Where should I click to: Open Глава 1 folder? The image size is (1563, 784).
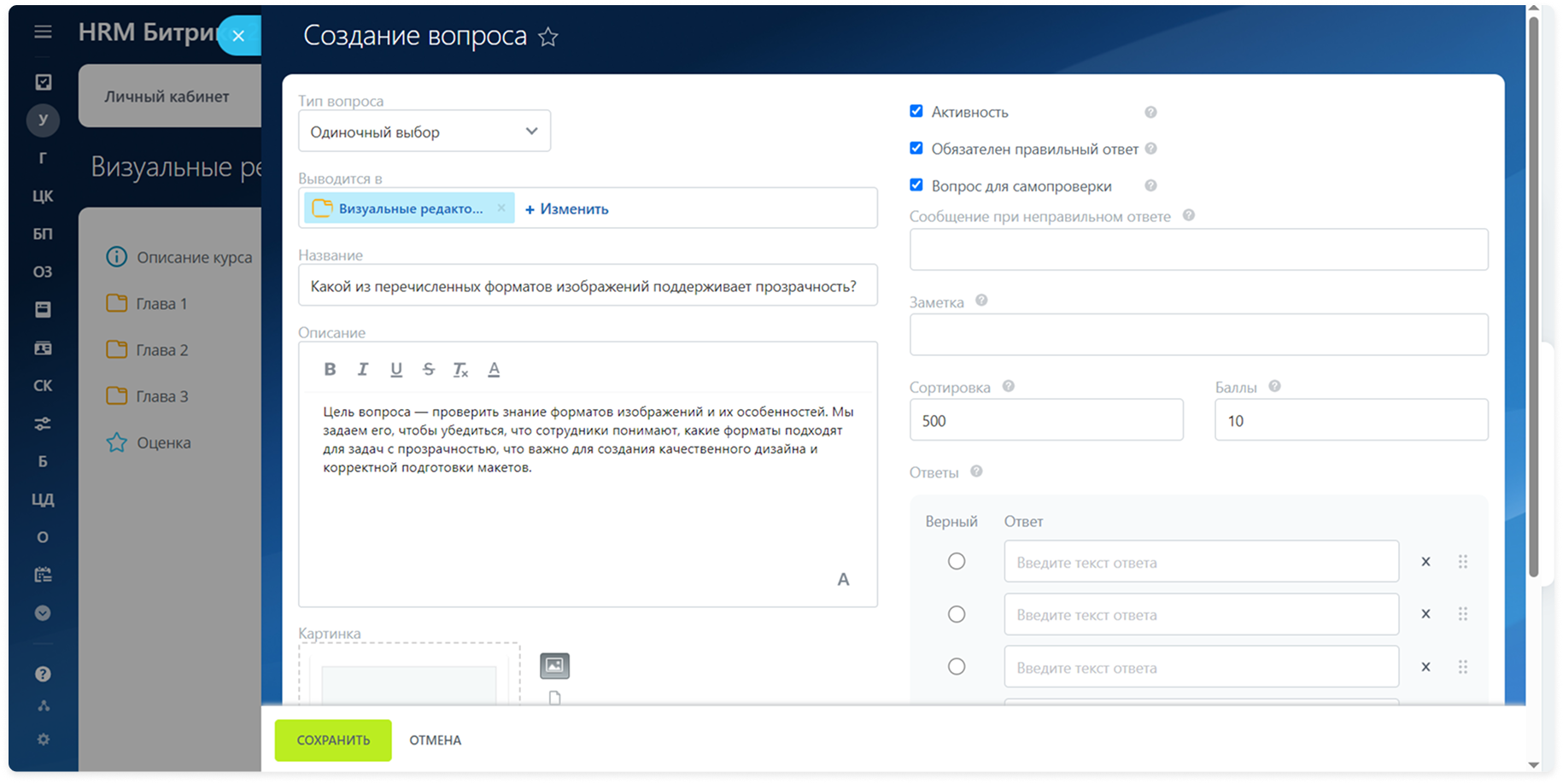[x=147, y=304]
